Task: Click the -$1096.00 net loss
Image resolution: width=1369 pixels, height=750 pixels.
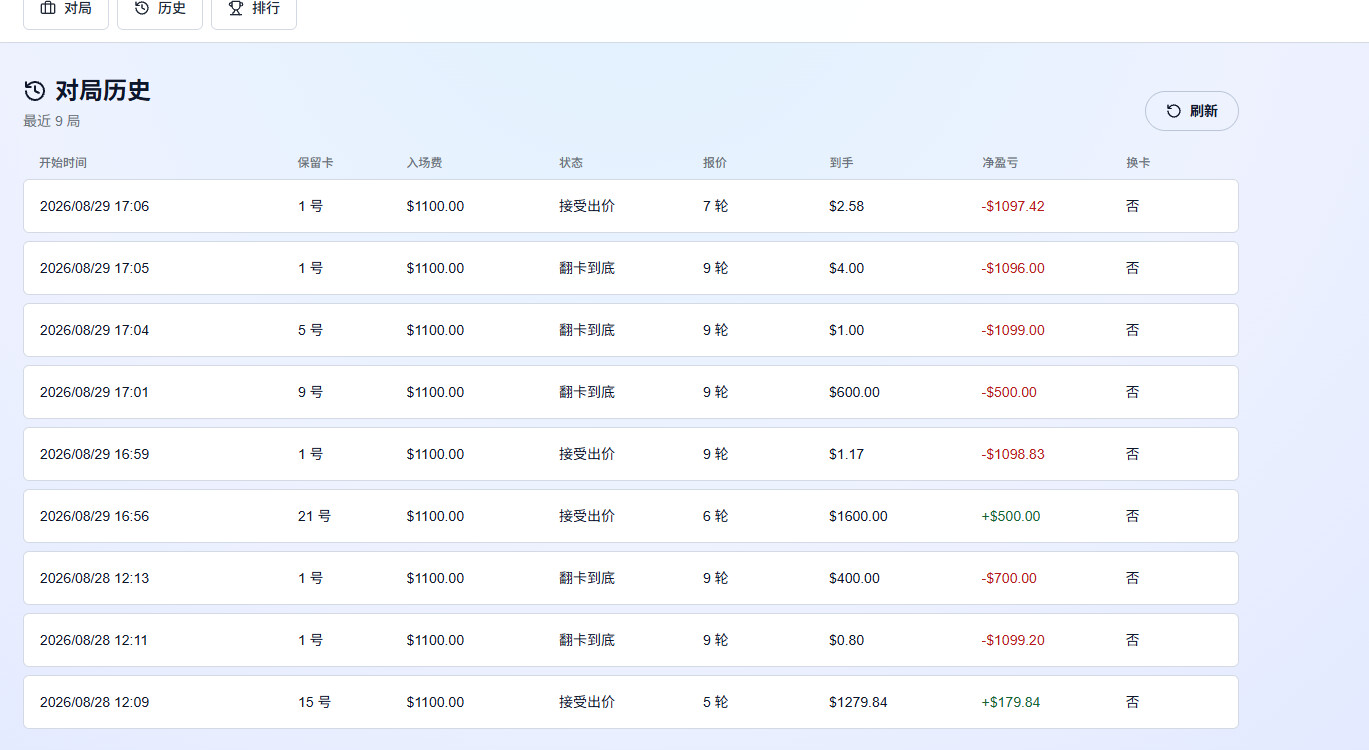Action: (x=1013, y=268)
